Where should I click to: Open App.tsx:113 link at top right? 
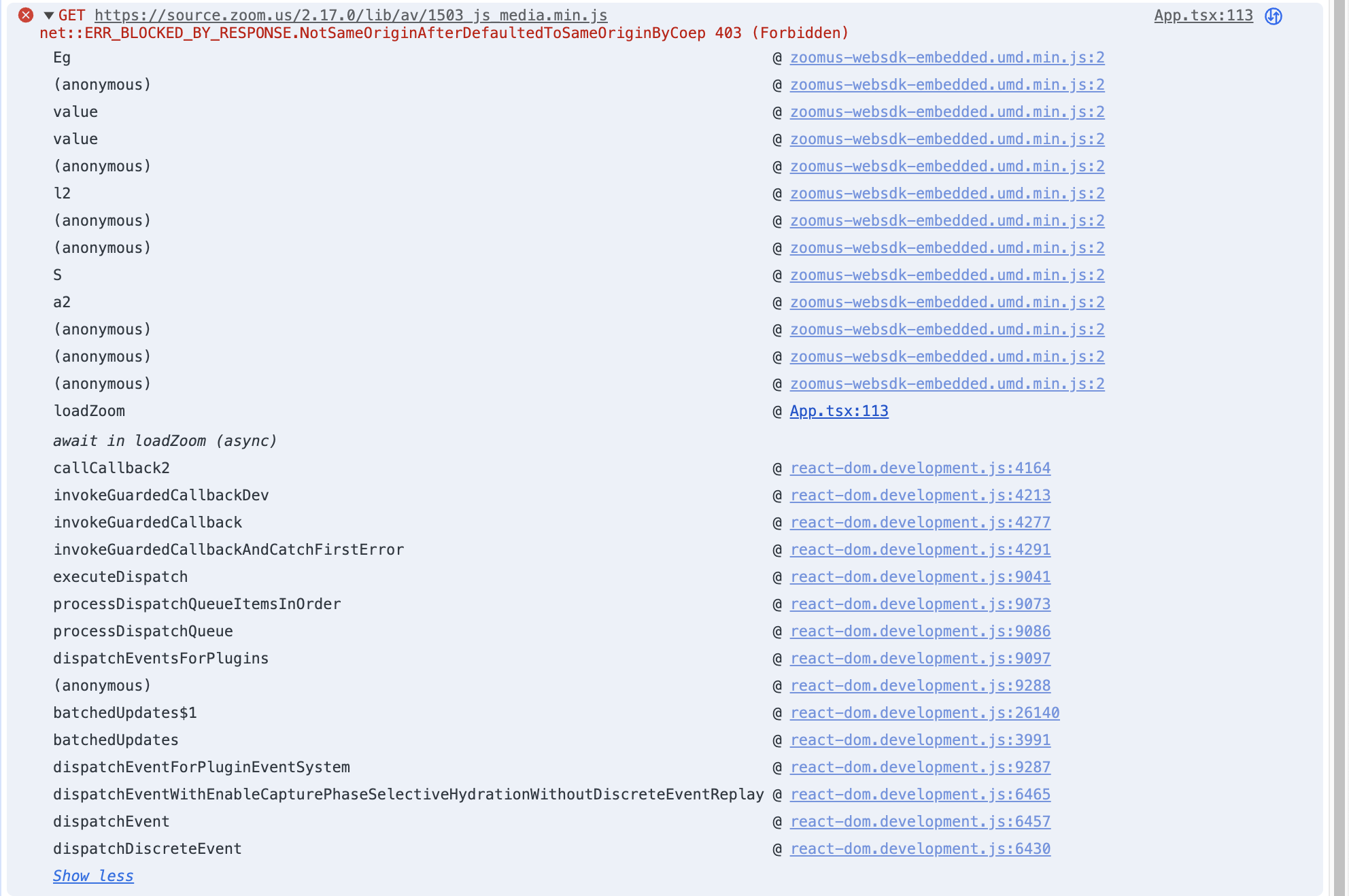point(1203,15)
